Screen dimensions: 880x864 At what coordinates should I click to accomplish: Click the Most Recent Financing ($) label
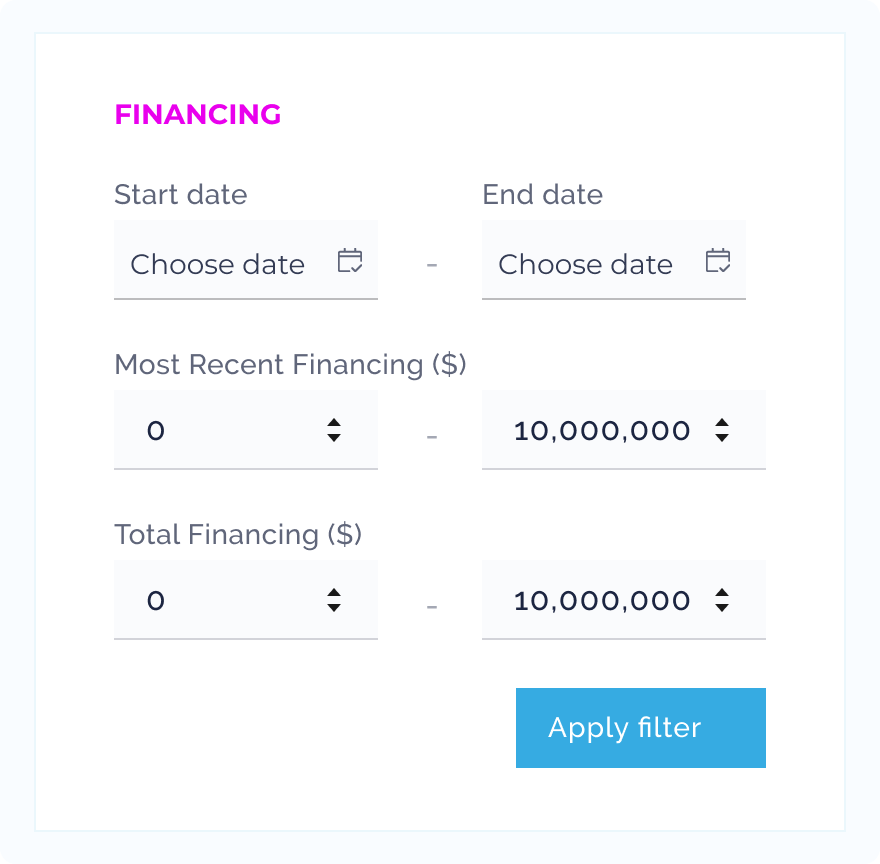[290, 365]
